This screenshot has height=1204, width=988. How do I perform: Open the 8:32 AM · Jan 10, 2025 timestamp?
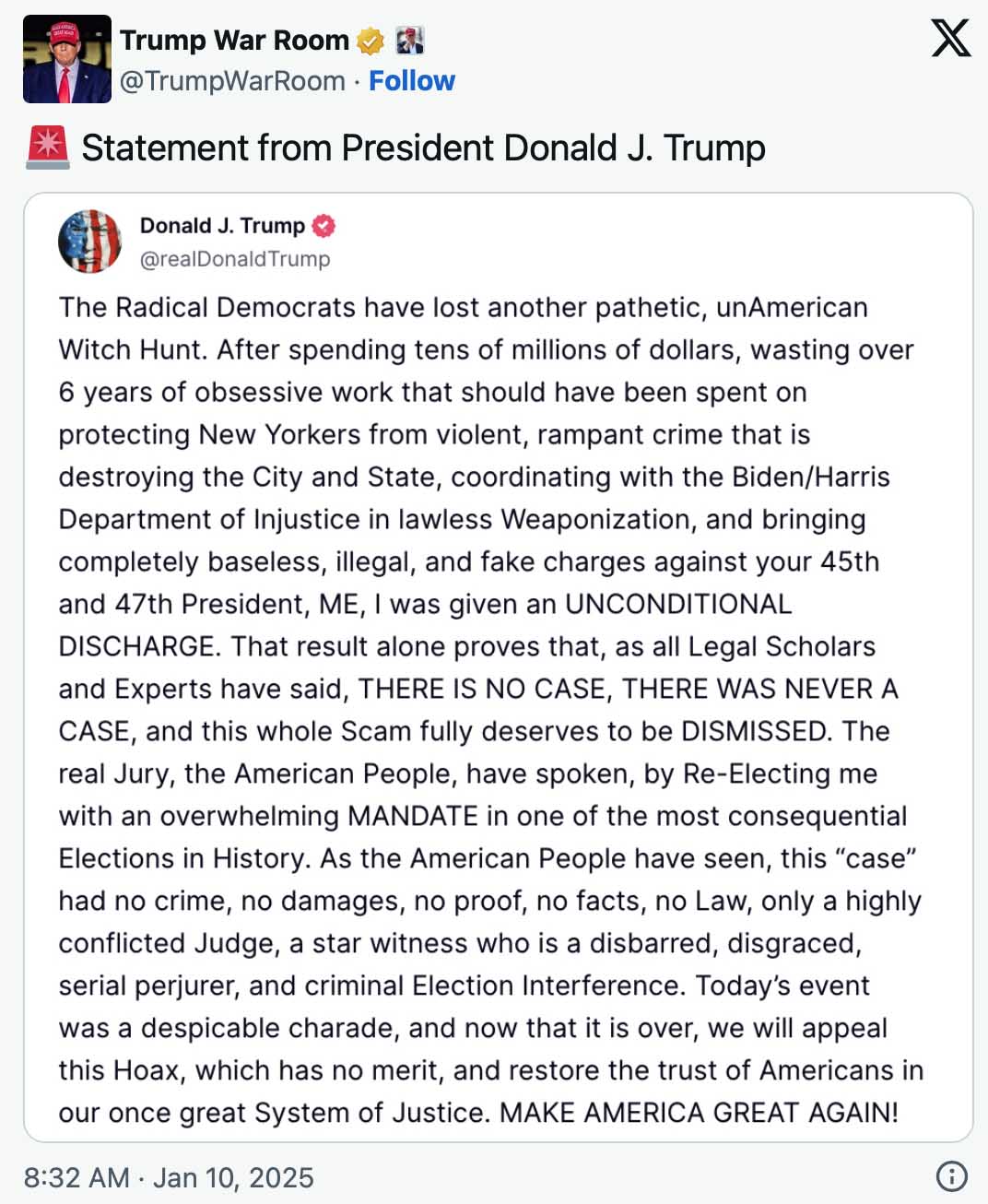point(169,1177)
